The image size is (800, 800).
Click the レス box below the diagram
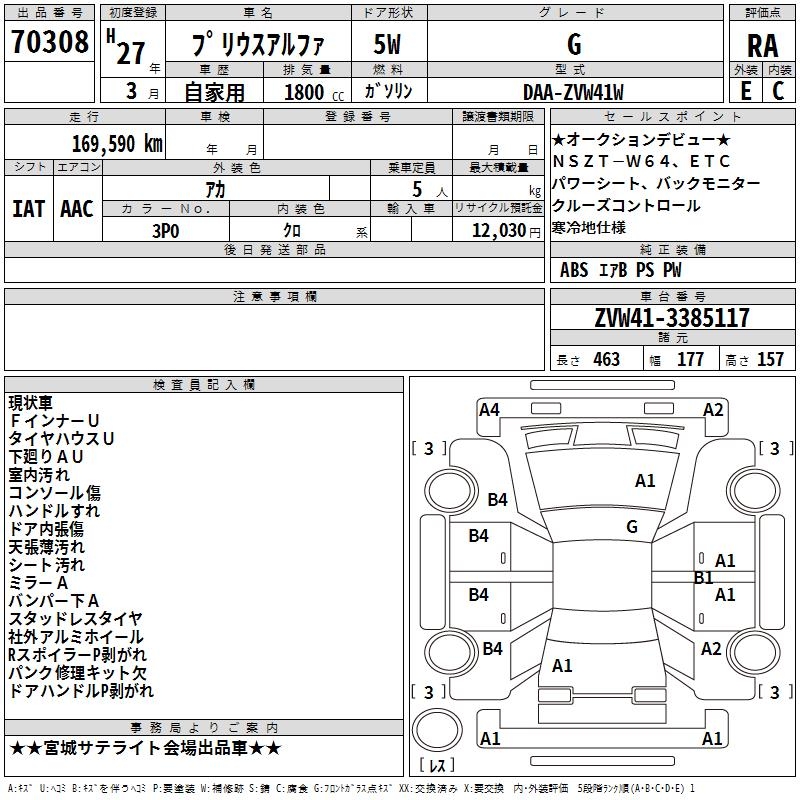point(440,766)
